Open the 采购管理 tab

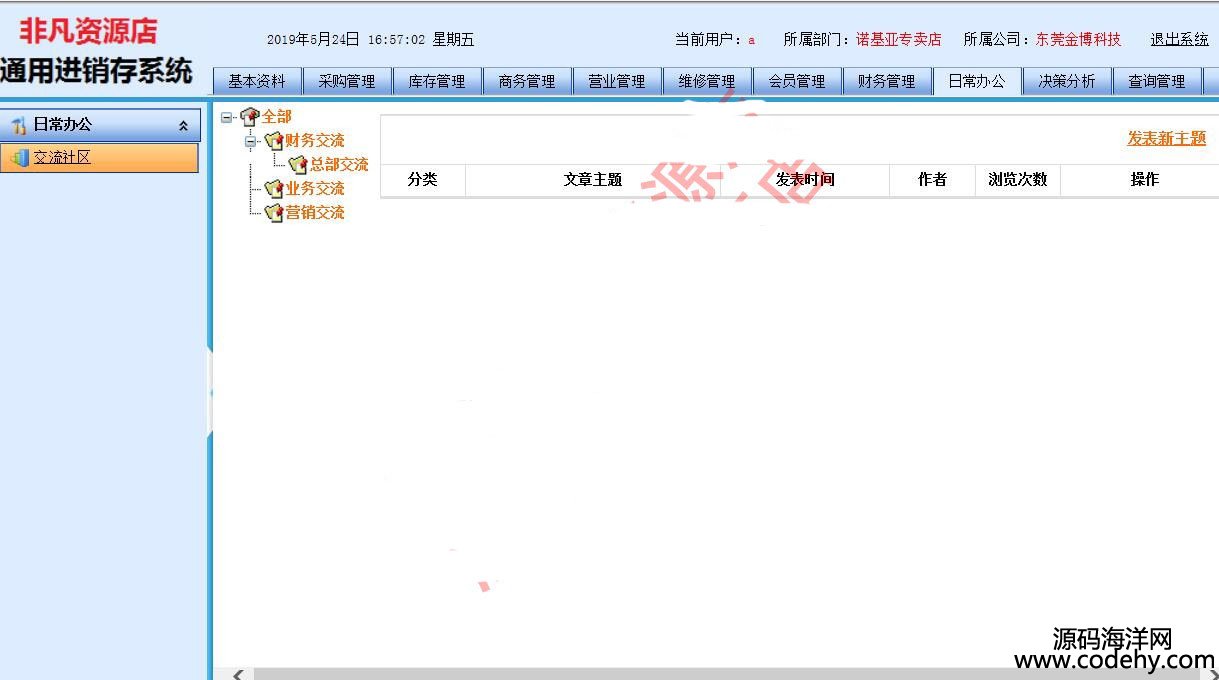pyautogui.click(x=347, y=82)
